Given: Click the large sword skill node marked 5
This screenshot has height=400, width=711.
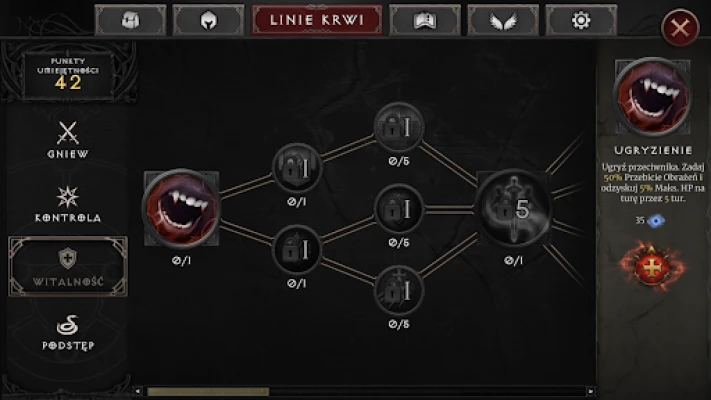Looking at the screenshot, I should click(x=514, y=209).
